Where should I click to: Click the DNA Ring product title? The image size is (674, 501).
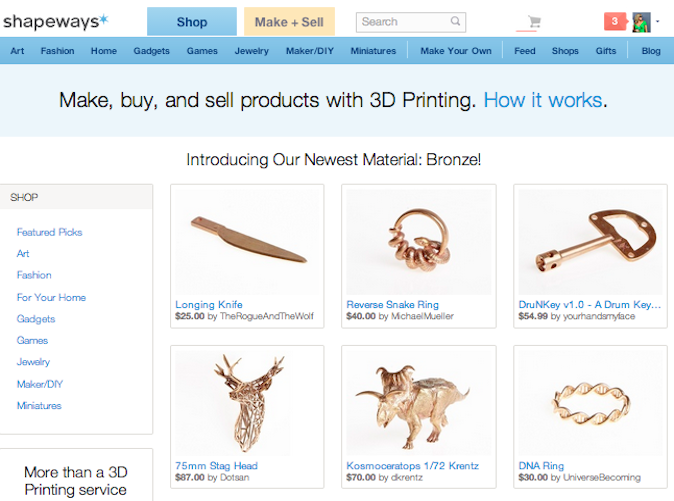[541, 465]
